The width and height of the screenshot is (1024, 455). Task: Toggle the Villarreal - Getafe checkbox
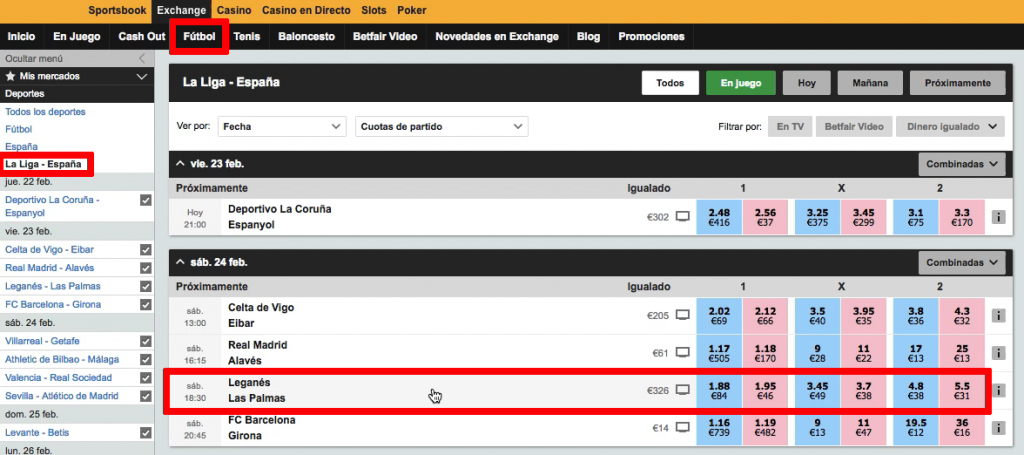pos(146,341)
